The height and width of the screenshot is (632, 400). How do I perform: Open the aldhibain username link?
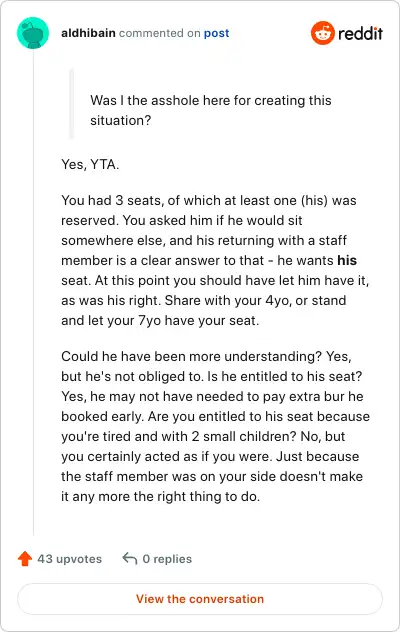click(88, 33)
